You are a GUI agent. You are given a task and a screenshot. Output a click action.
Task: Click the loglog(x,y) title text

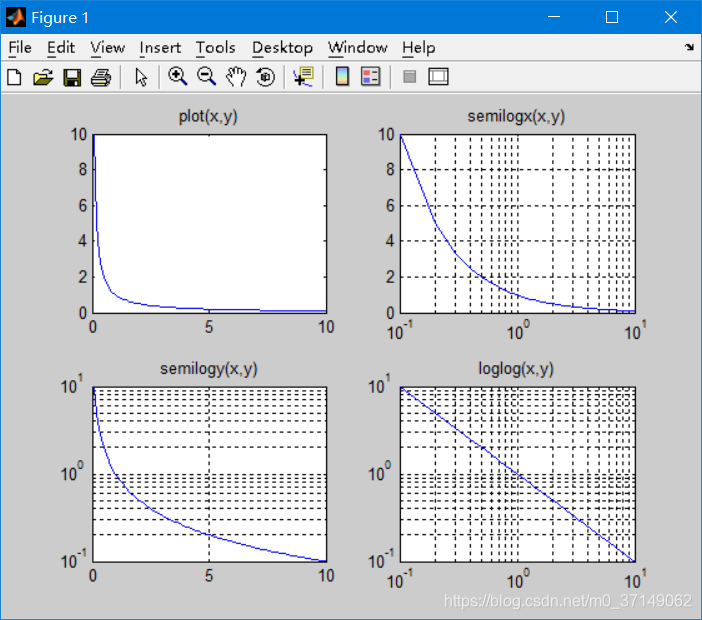coord(516,369)
